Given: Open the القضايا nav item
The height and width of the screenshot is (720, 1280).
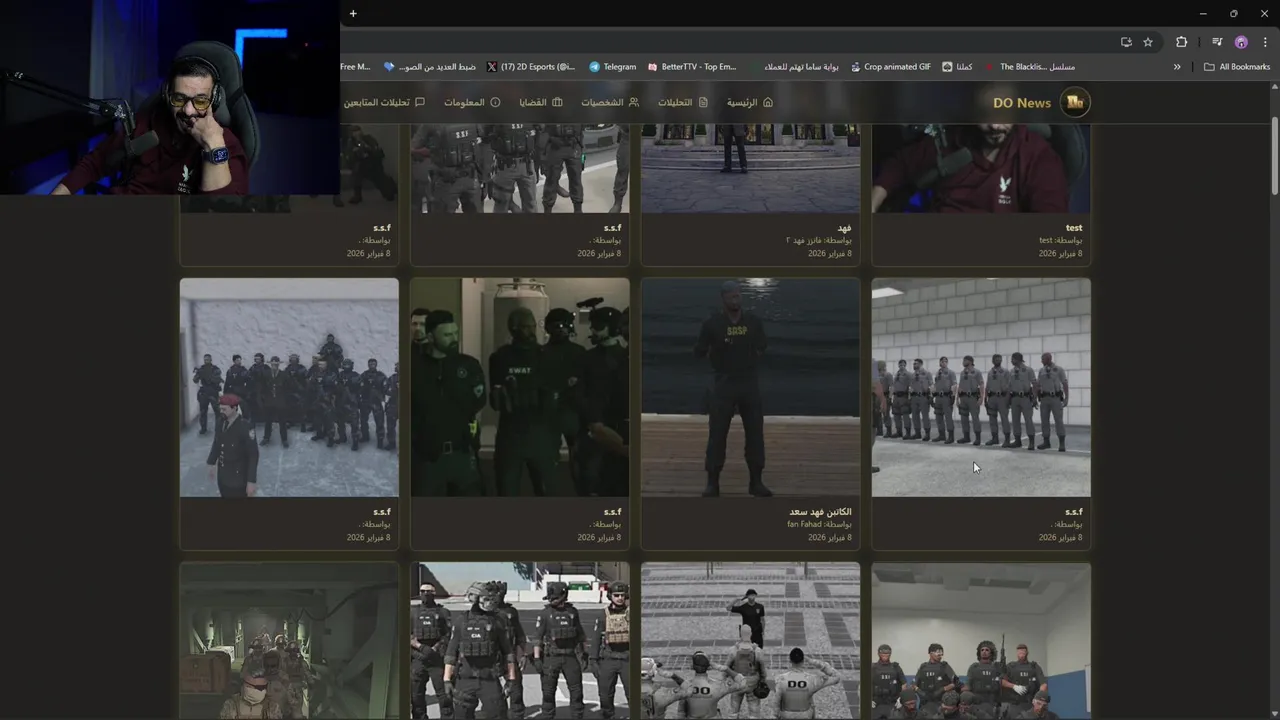Looking at the screenshot, I should click(x=540, y=102).
